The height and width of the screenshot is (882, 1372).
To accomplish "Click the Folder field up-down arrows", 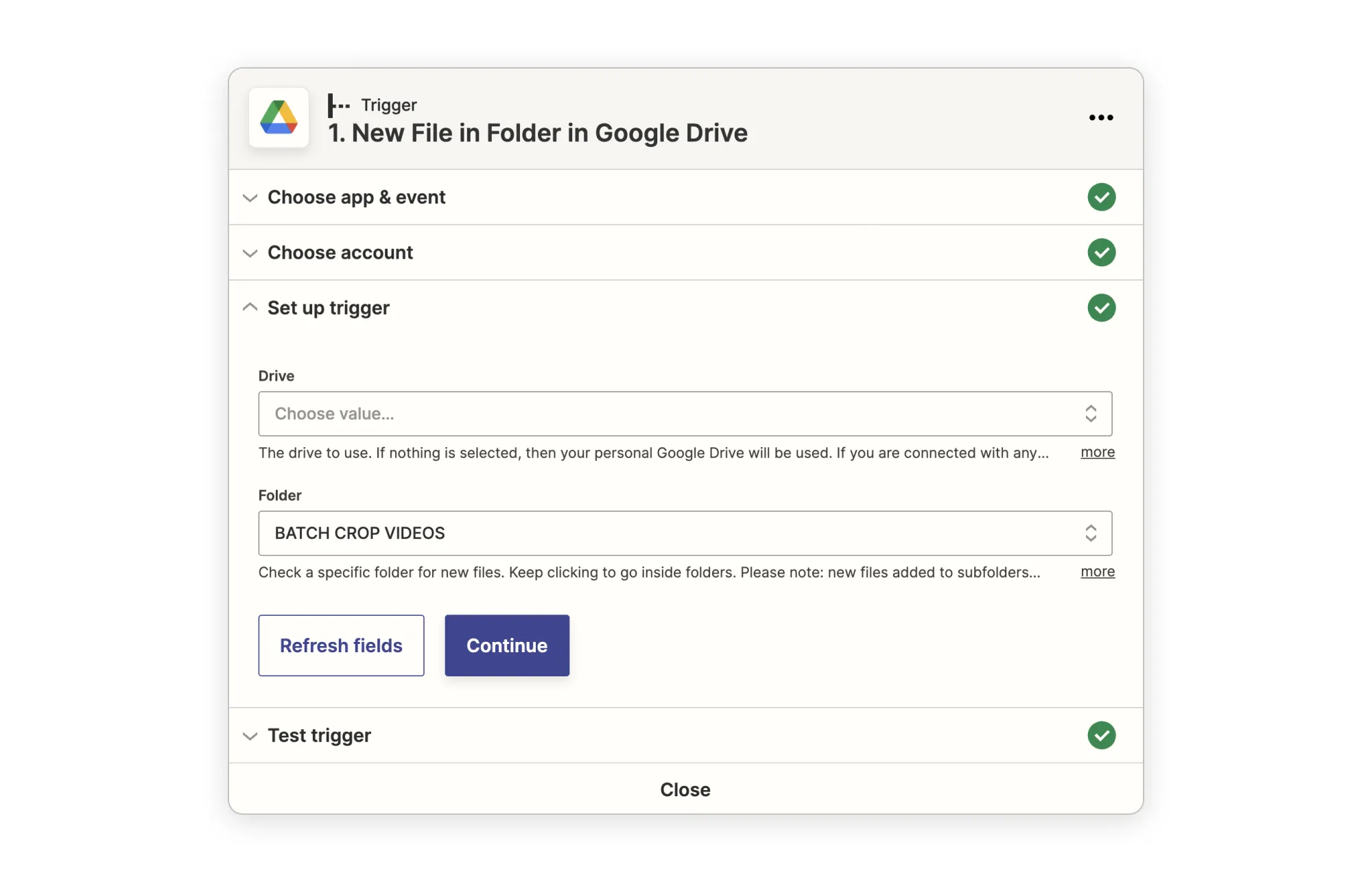I will click(x=1091, y=533).
